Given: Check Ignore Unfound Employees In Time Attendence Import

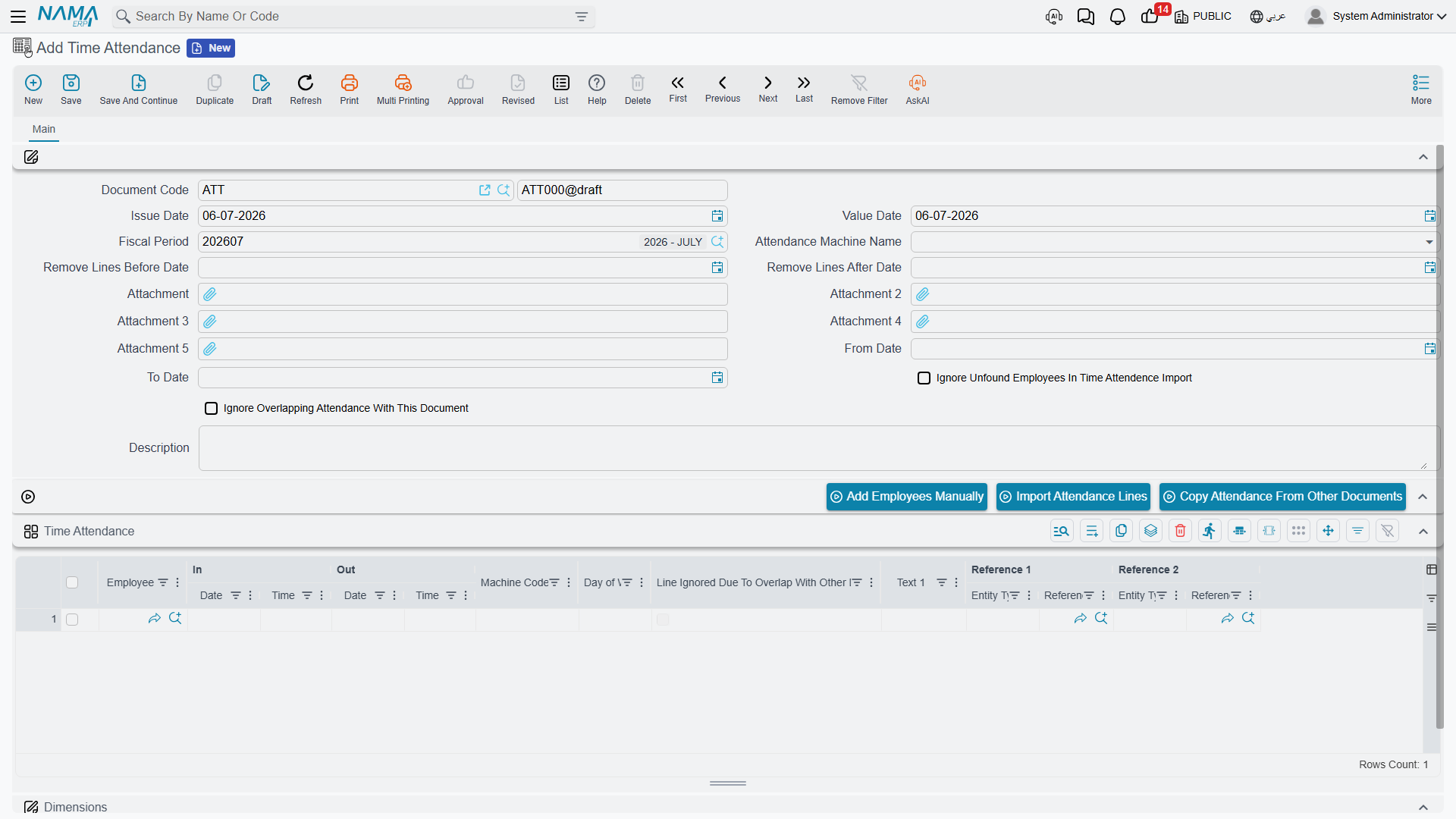Looking at the screenshot, I should [924, 378].
